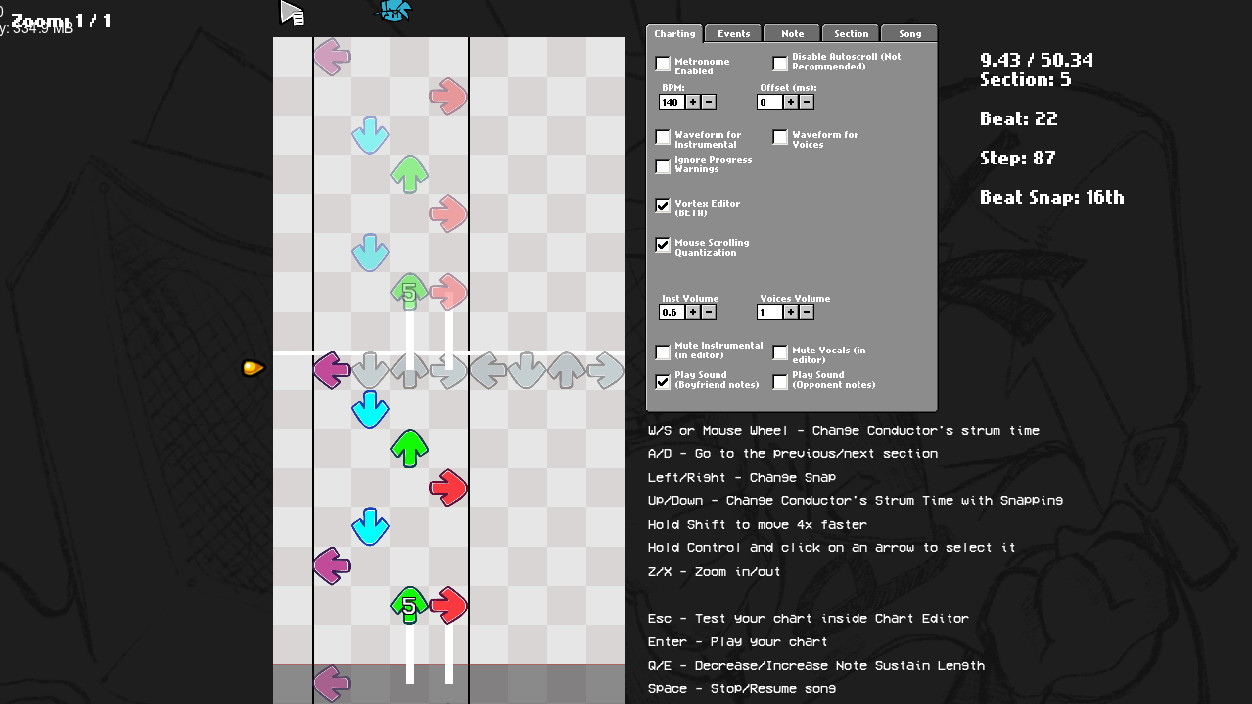Select the bright green up arrow note with number 5
This screenshot has width=1252, height=704.
409,605
